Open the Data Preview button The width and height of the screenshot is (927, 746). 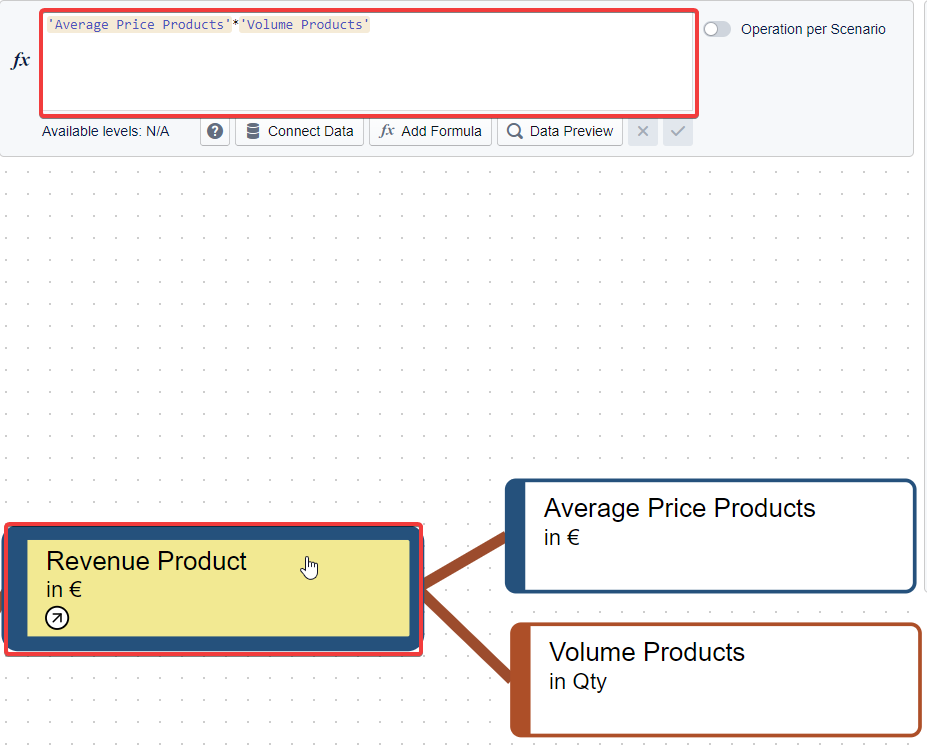560,131
